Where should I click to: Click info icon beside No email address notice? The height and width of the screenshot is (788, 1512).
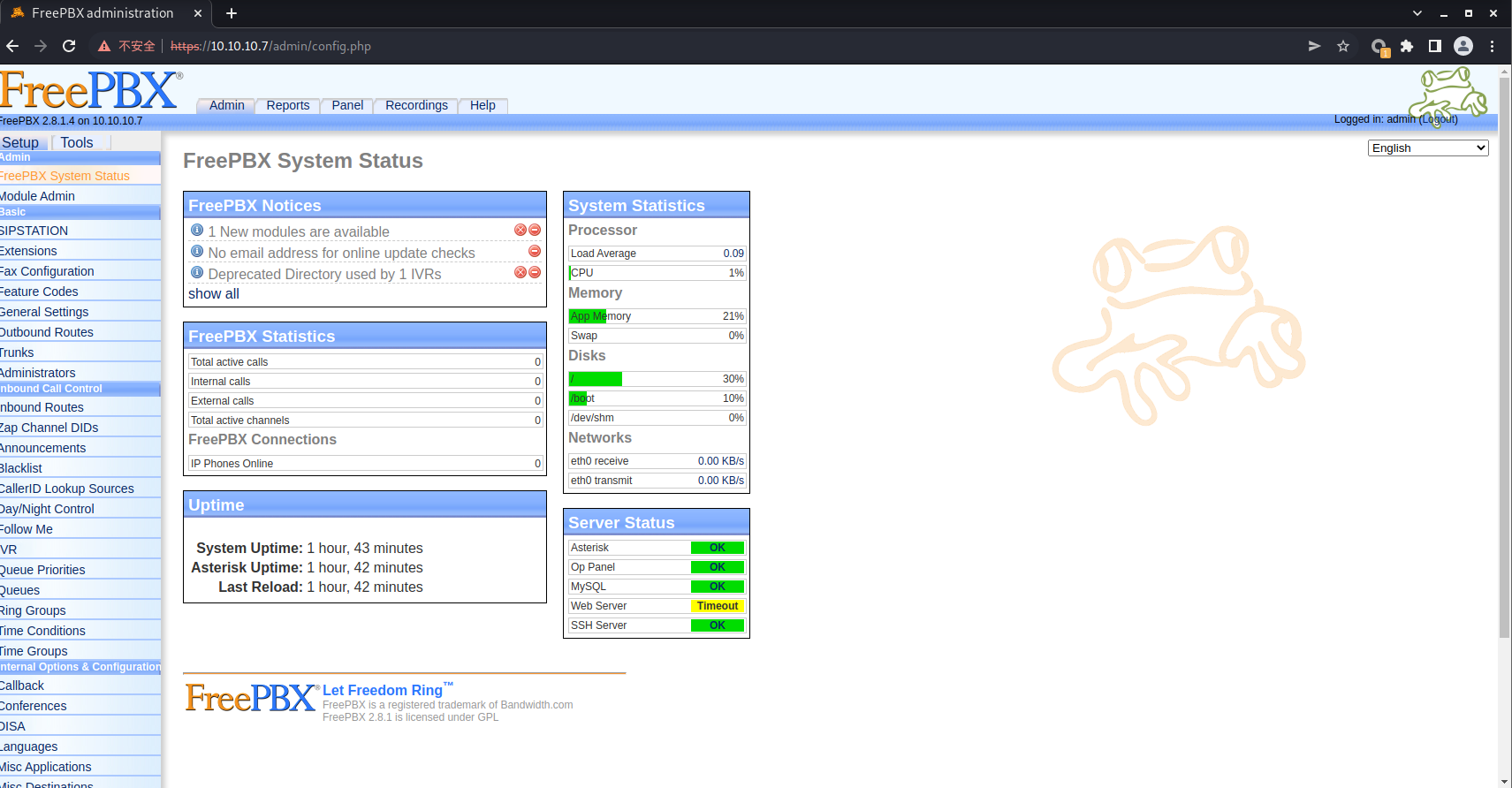click(197, 251)
